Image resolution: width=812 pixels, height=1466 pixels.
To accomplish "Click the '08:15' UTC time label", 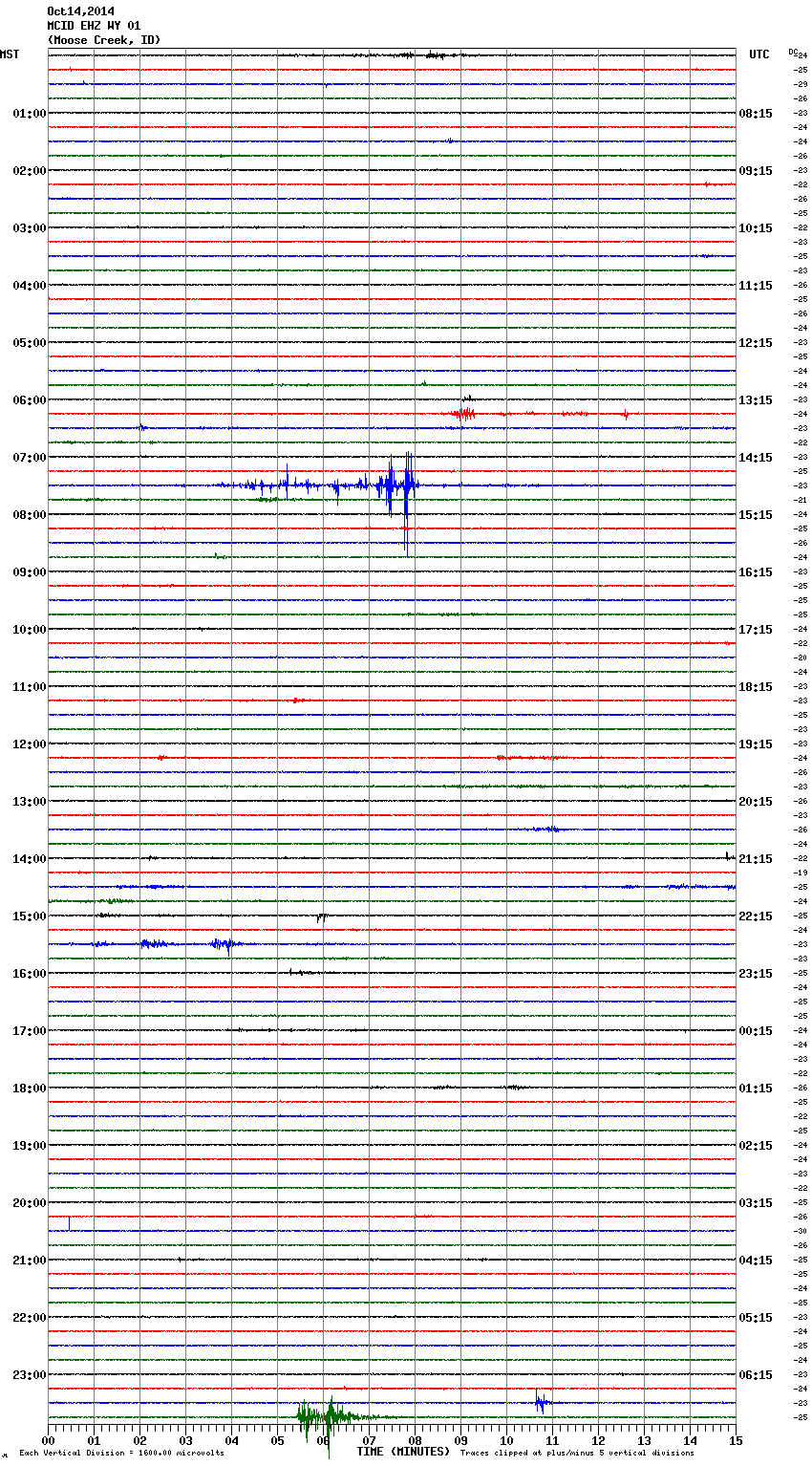I will click(756, 114).
